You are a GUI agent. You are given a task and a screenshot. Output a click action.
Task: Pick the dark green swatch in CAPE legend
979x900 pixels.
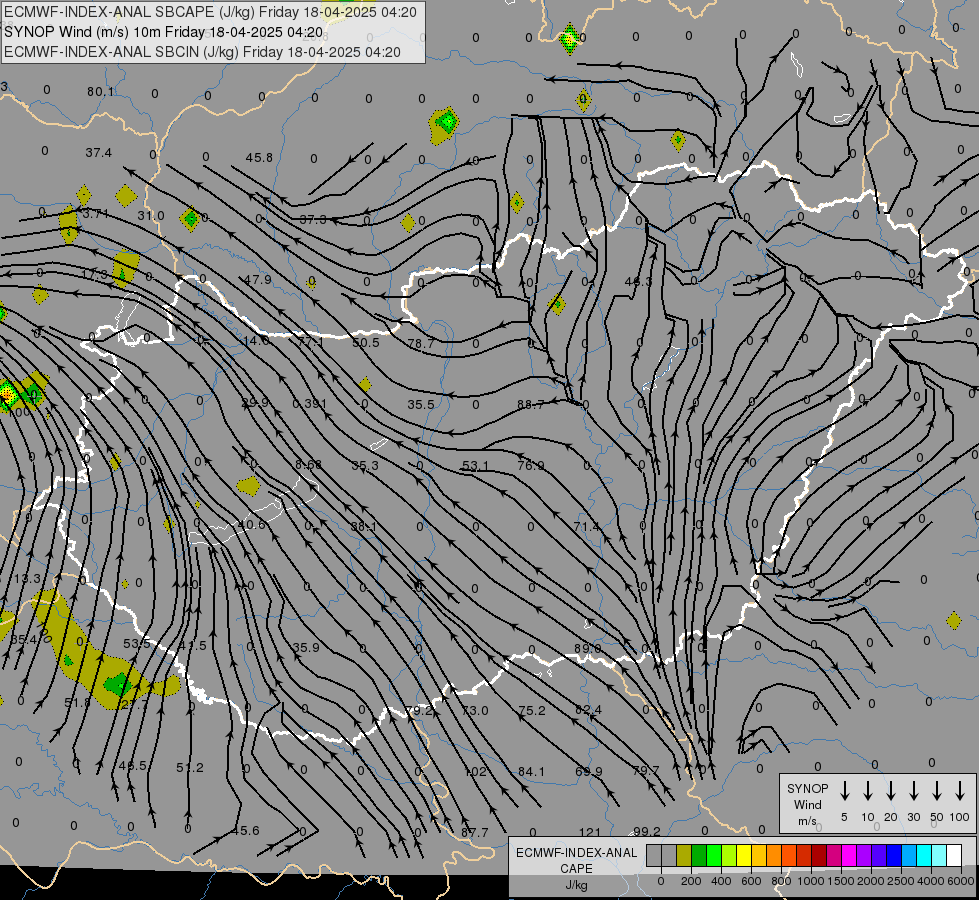pos(699,856)
